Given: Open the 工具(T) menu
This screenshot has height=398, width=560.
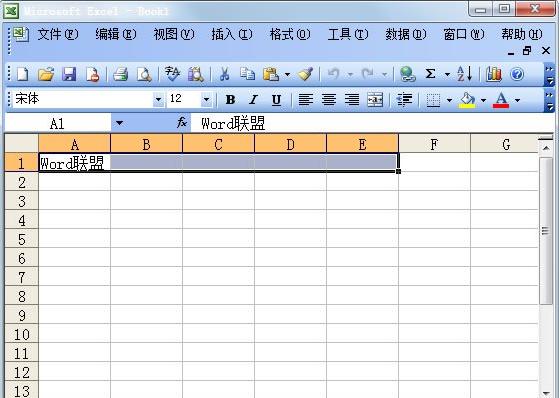Looking at the screenshot, I should 348,35.
